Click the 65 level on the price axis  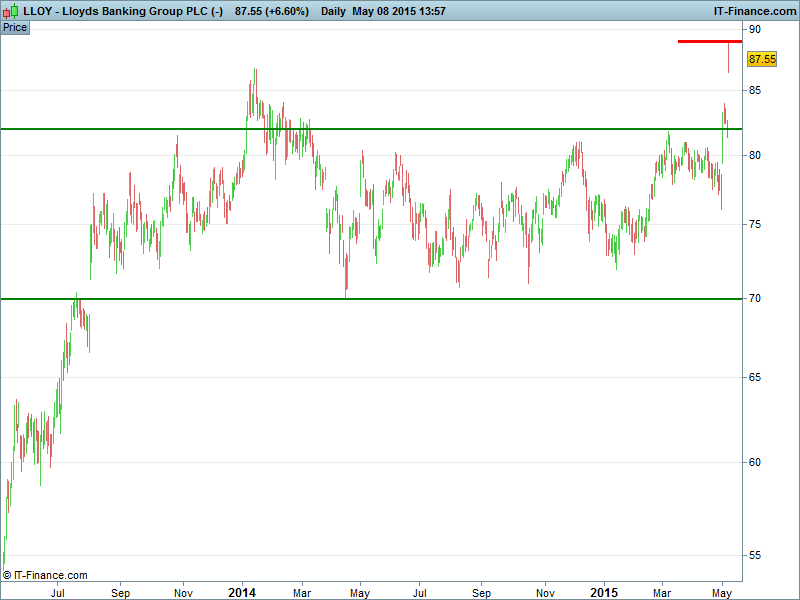(755, 377)
